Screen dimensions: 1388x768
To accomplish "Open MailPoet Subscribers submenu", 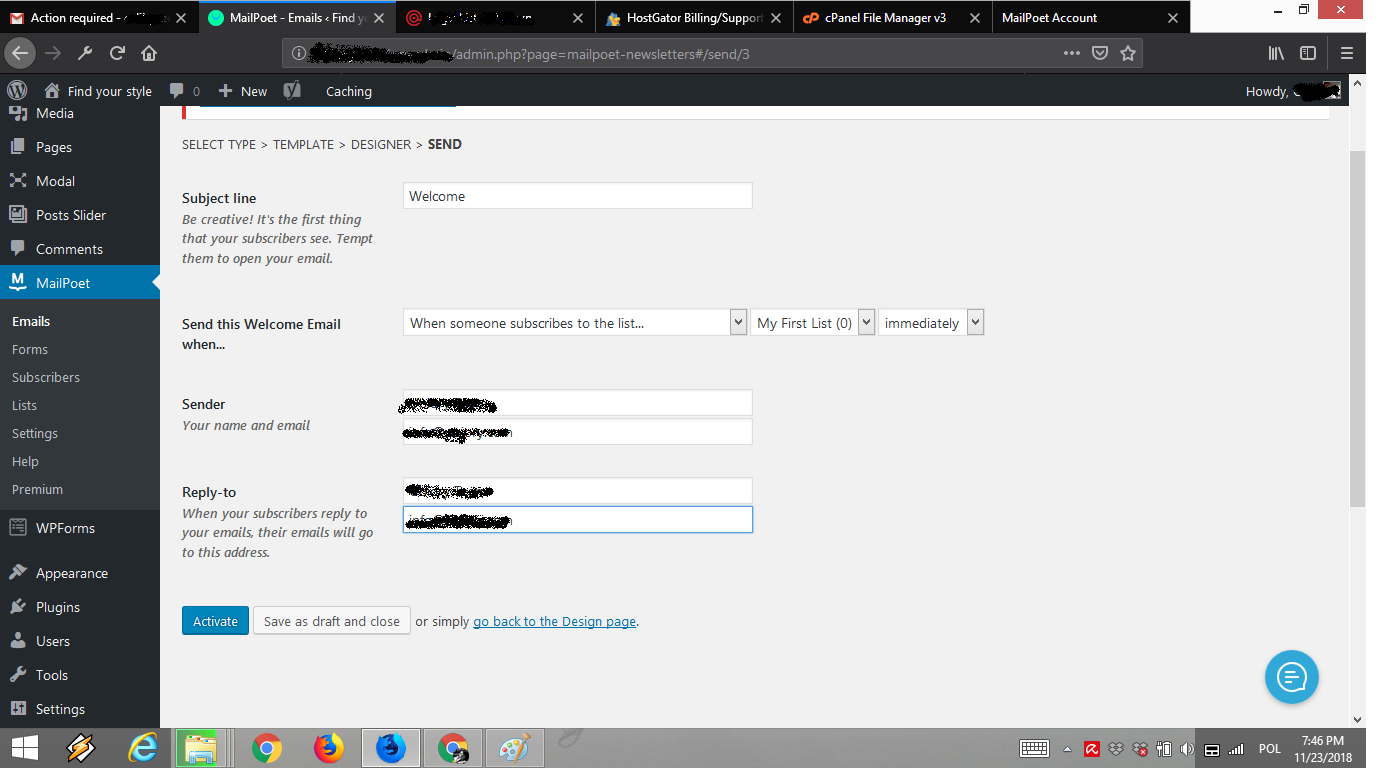I will [46, 377].
